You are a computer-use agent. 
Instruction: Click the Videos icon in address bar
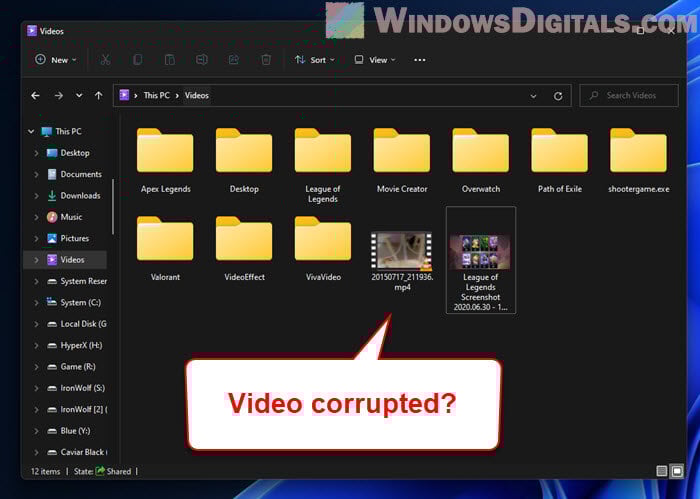124,95
